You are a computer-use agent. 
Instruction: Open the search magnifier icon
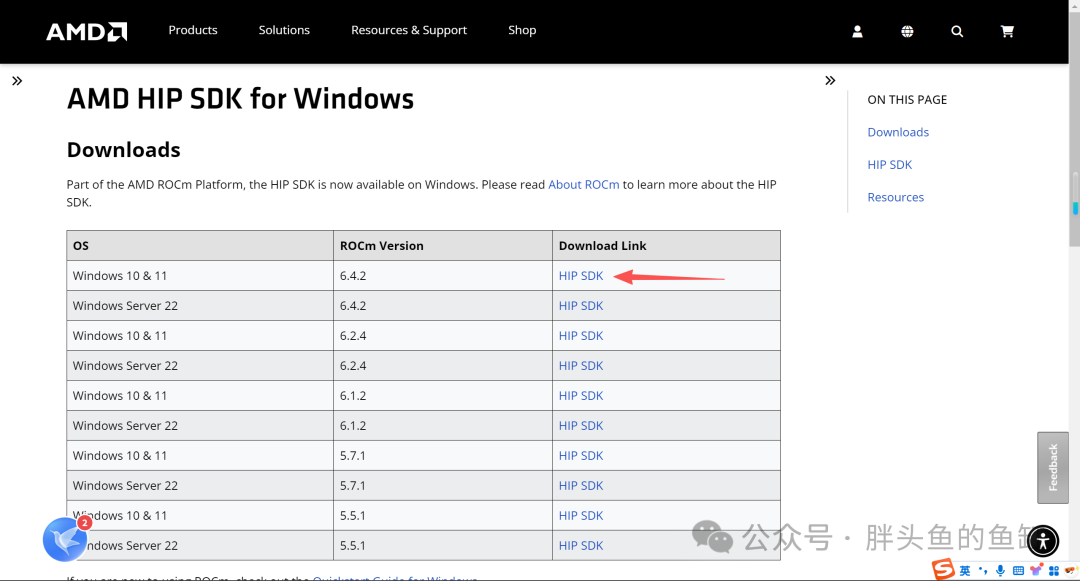pos(957,31)
